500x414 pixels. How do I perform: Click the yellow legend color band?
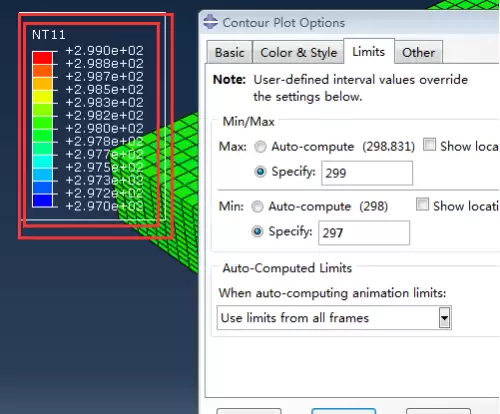tap(42, 97)
